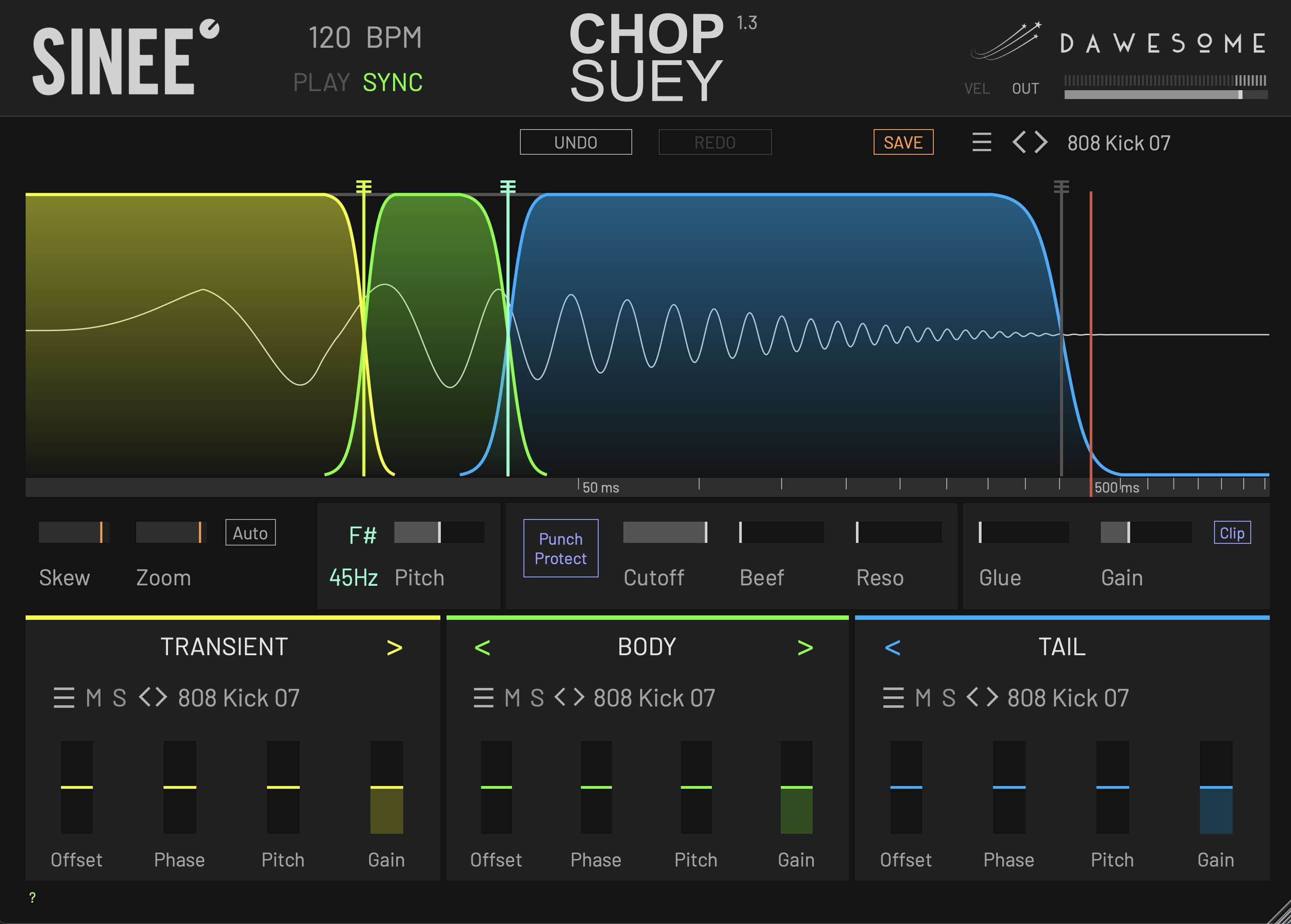Grab the window resize corner handle
Screen dimensions: 1291x924
tap(1279, 912)
